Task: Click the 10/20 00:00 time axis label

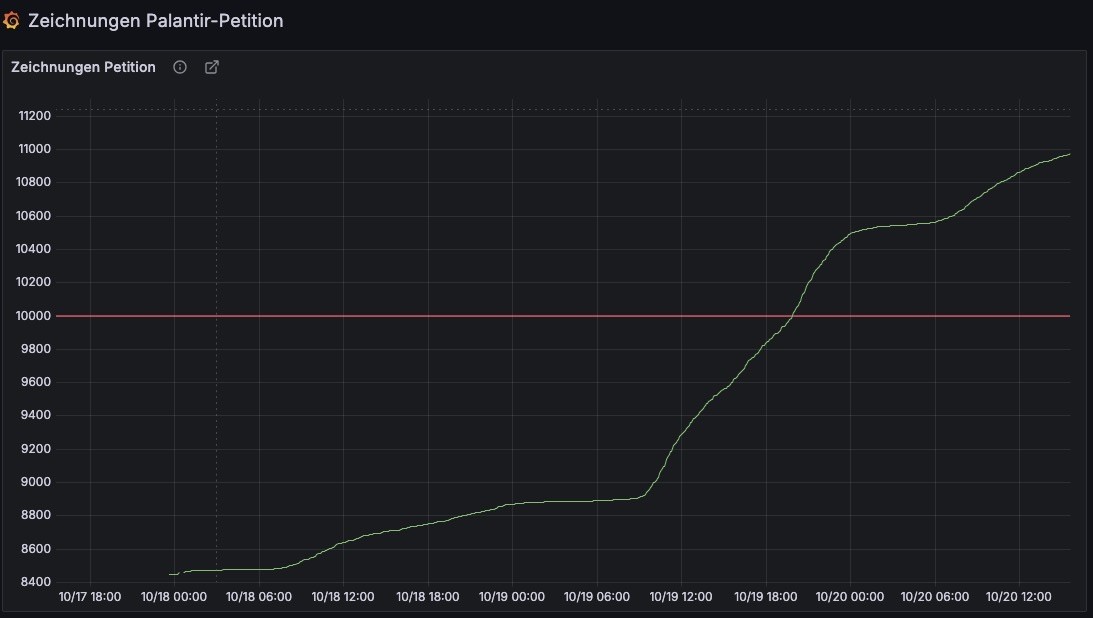Action: 850,597
